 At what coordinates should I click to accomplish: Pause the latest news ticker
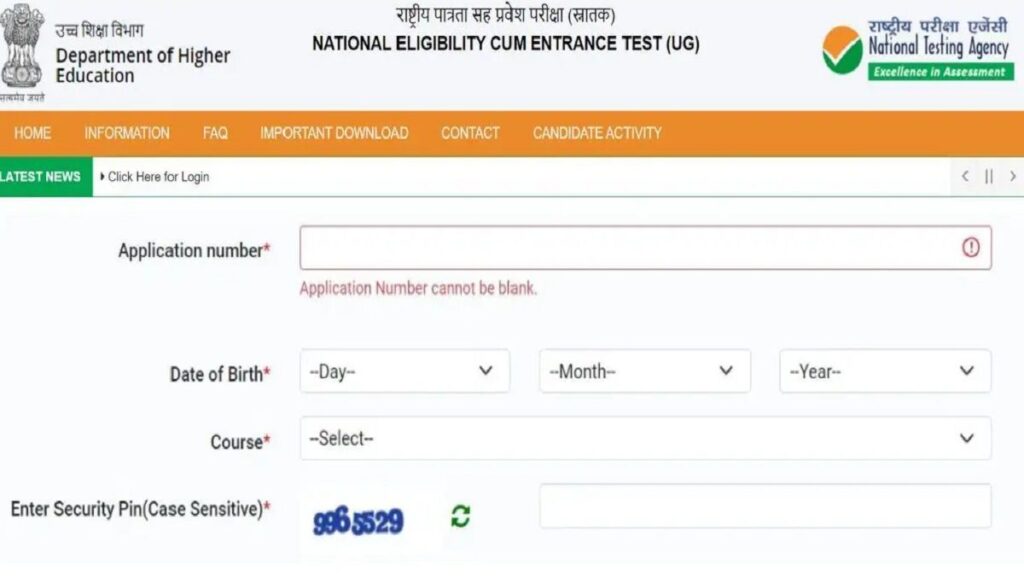[989, 176]
